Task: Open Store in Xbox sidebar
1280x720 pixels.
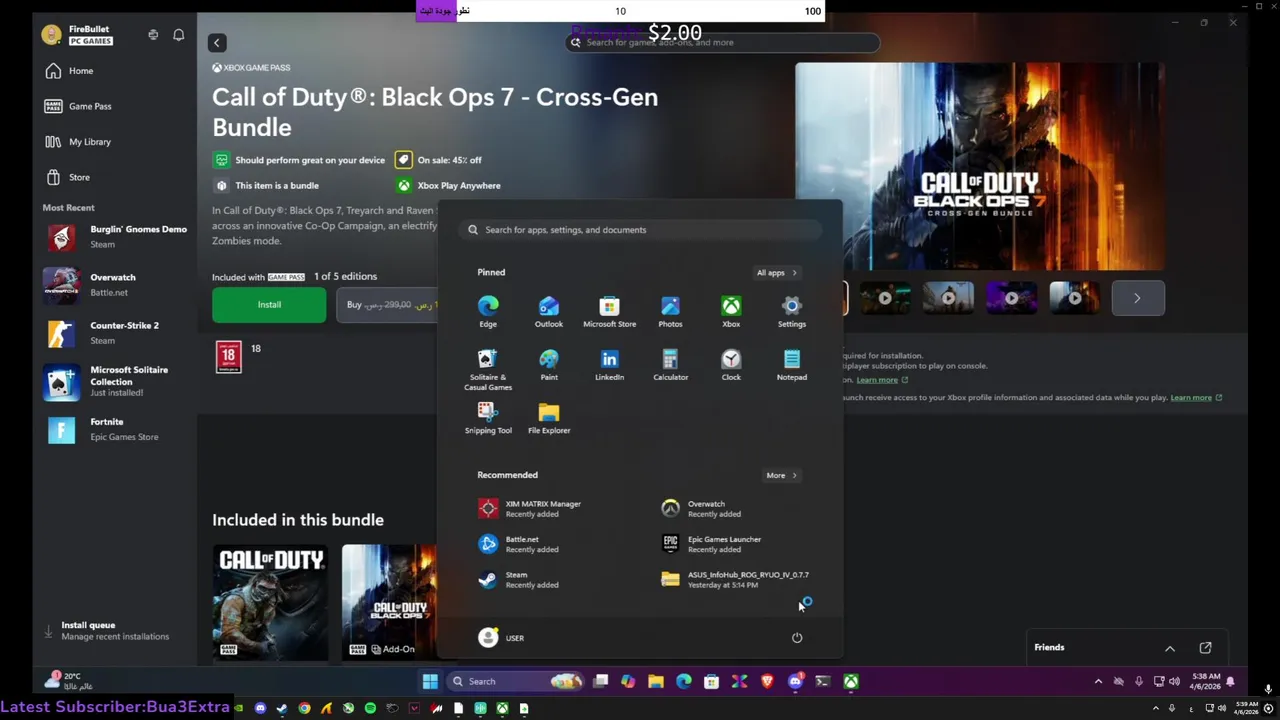Action: 67,177
